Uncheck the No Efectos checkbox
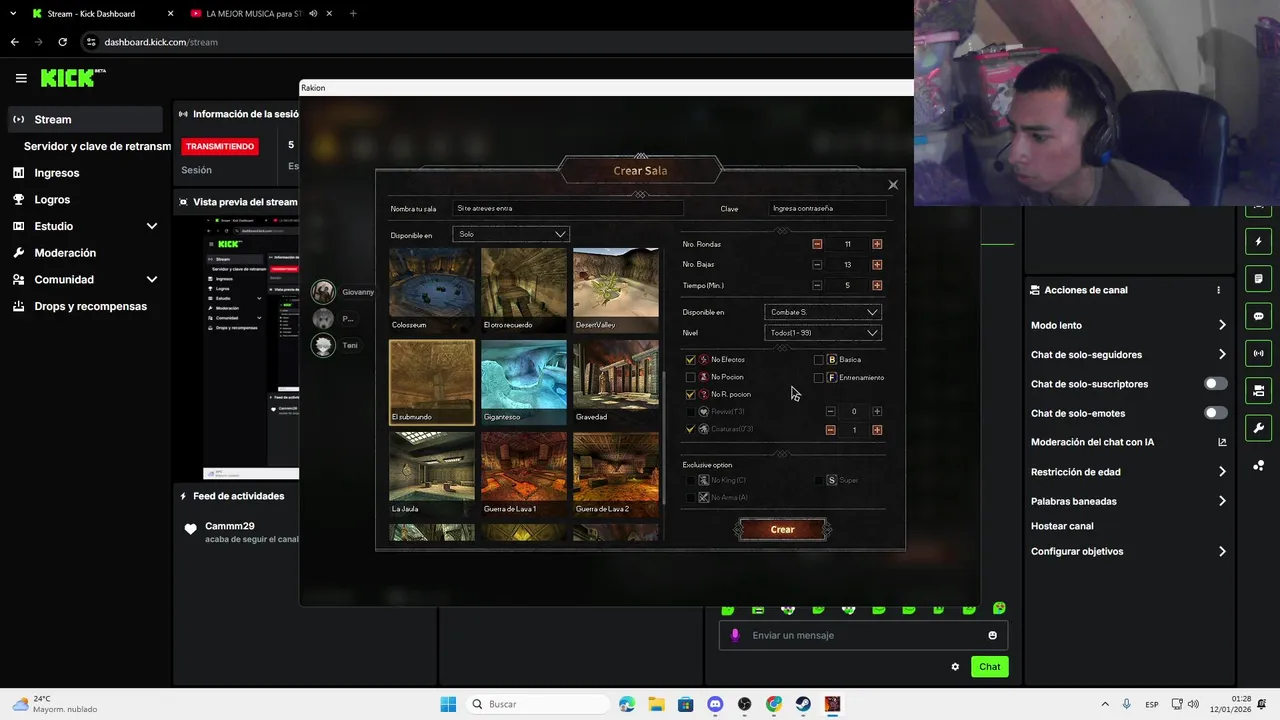Viewport: 1280px width, 720px height. (x=690, y=360)
